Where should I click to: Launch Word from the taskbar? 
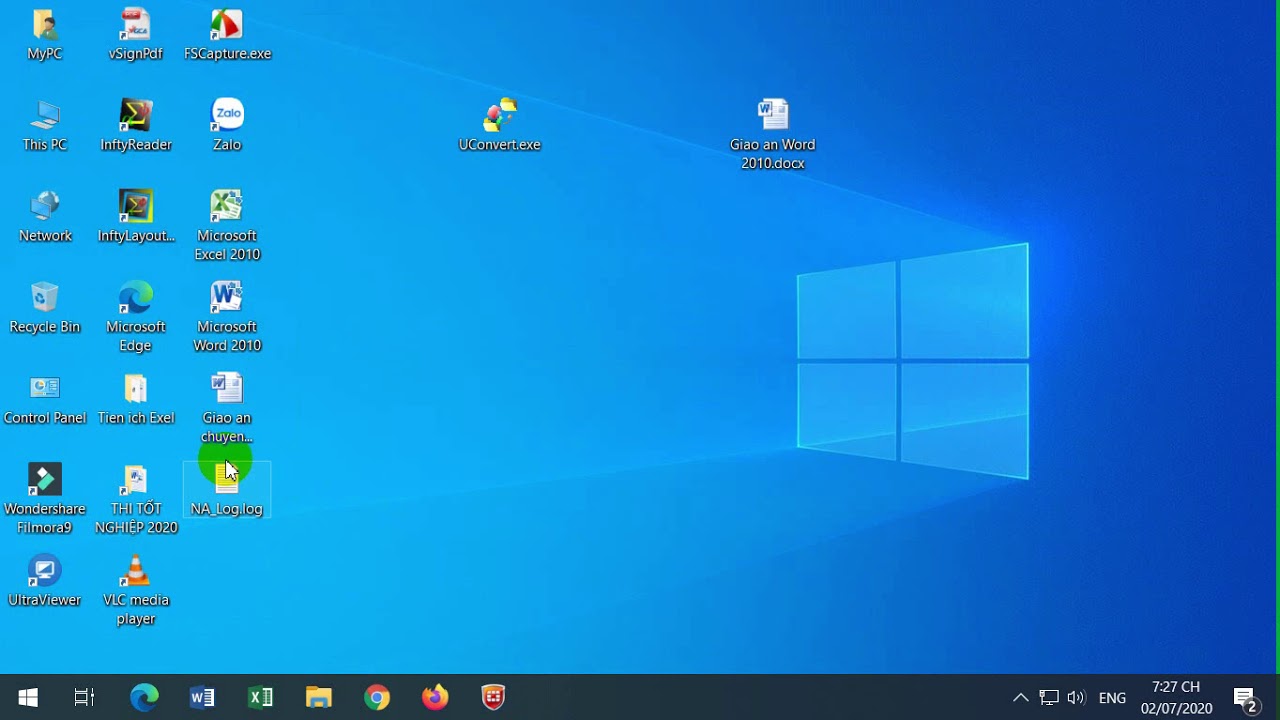[x=202, y=697]
